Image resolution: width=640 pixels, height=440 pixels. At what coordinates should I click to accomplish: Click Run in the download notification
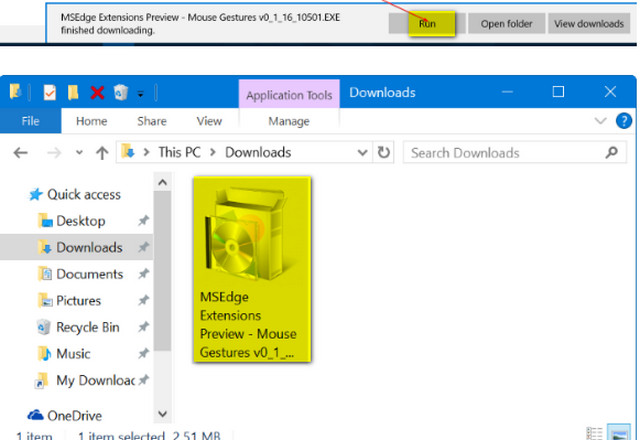[x=427, y=24]
